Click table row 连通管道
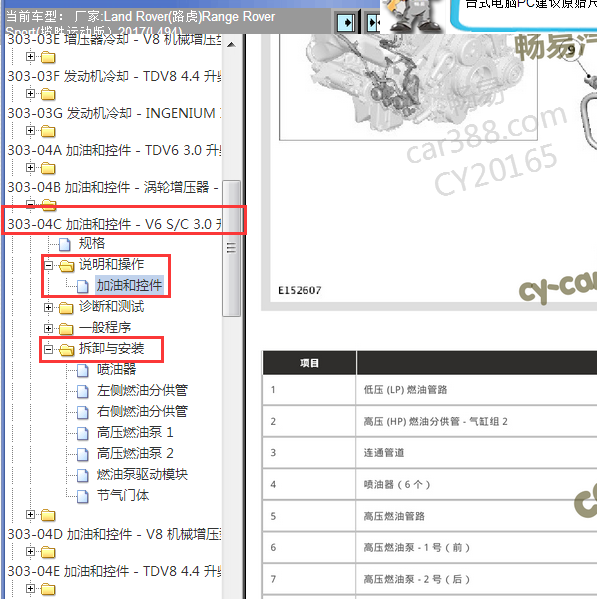The image size is (597, 599). 430,453
